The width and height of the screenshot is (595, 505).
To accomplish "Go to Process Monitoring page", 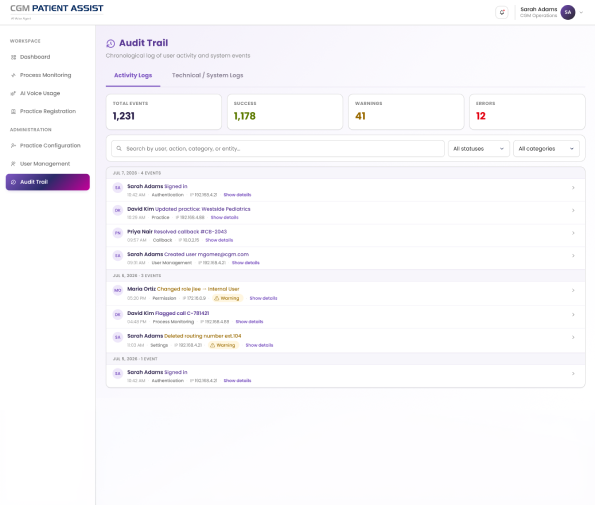I will click(47, 75).
